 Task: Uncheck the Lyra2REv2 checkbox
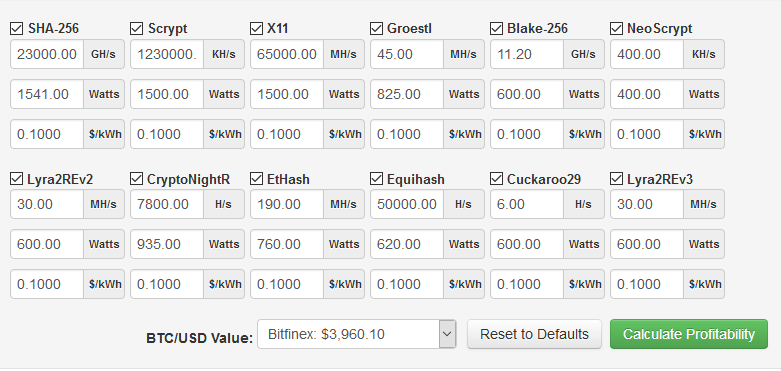coord(16,179)
